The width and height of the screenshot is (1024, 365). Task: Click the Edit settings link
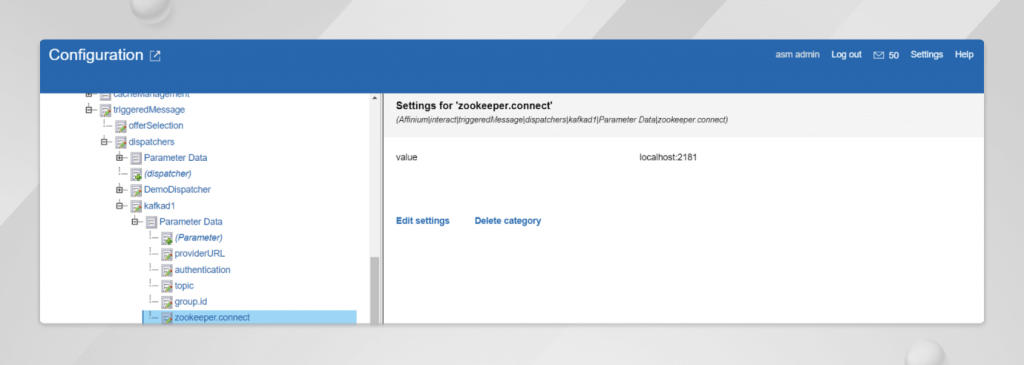coord(423,221)
